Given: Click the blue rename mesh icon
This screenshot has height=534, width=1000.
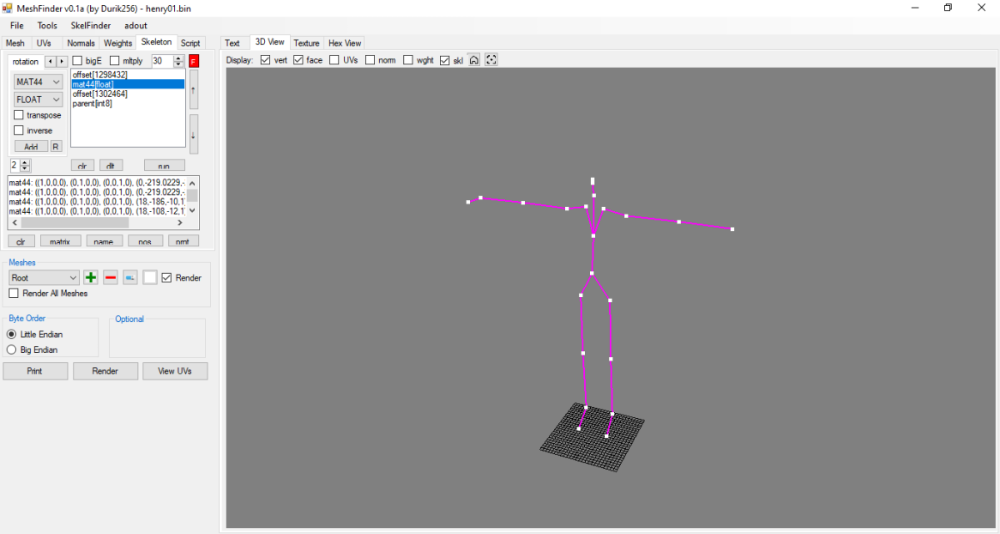Looking at the screenshot, I should click(130, 277).
